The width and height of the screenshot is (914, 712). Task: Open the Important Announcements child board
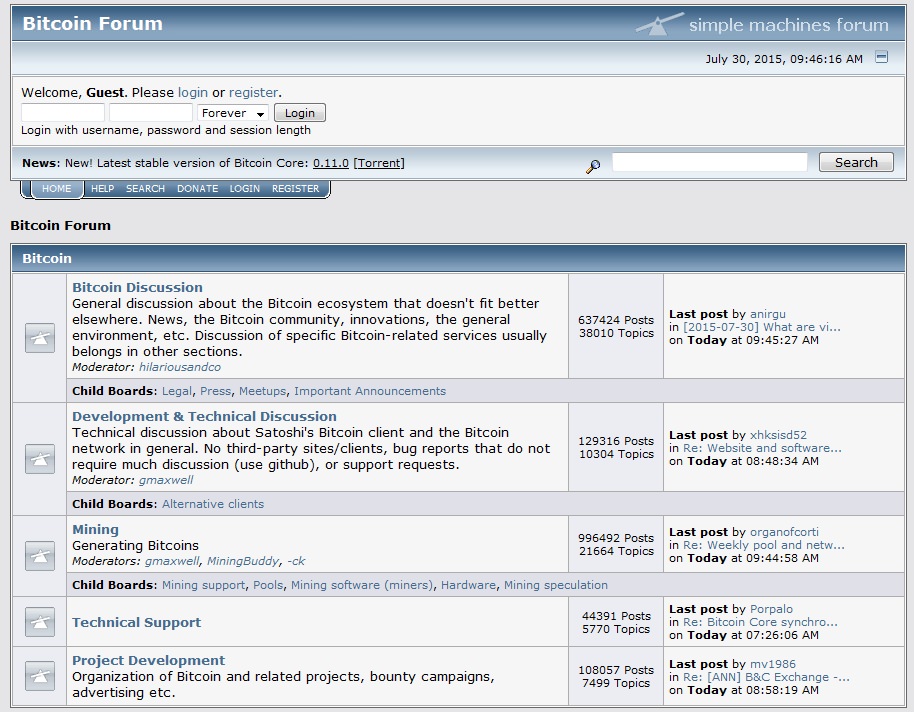370,391
